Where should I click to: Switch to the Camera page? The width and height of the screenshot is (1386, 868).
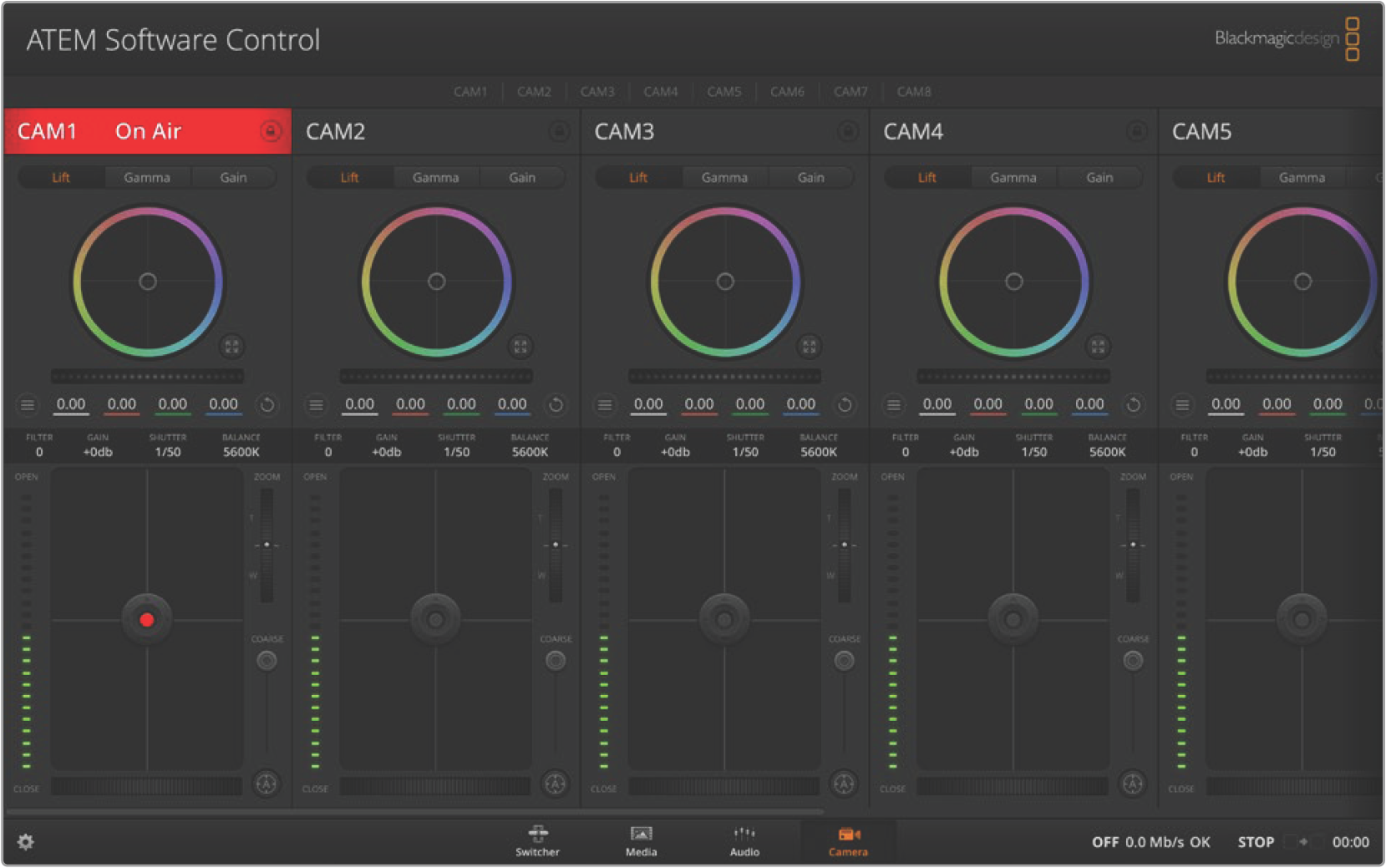[x=848, y=841]
